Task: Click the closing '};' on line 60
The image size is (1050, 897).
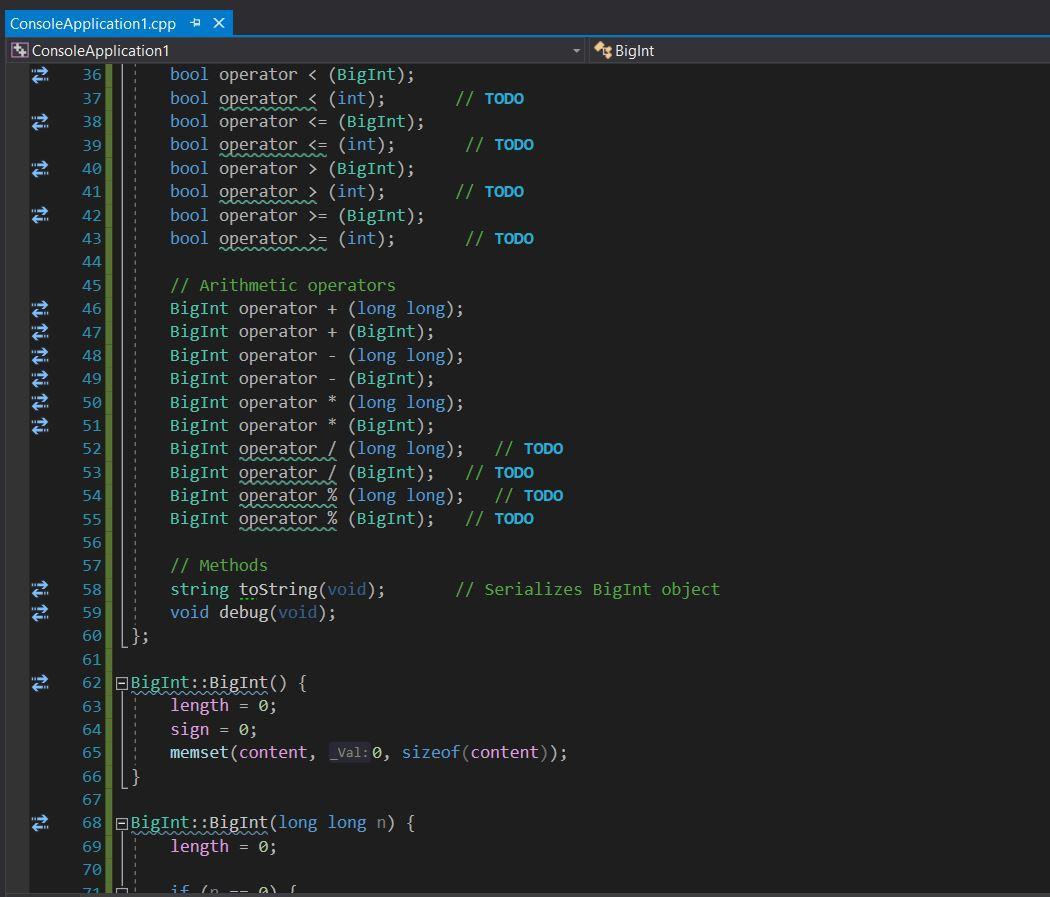Action: click(x=140, y=636)
